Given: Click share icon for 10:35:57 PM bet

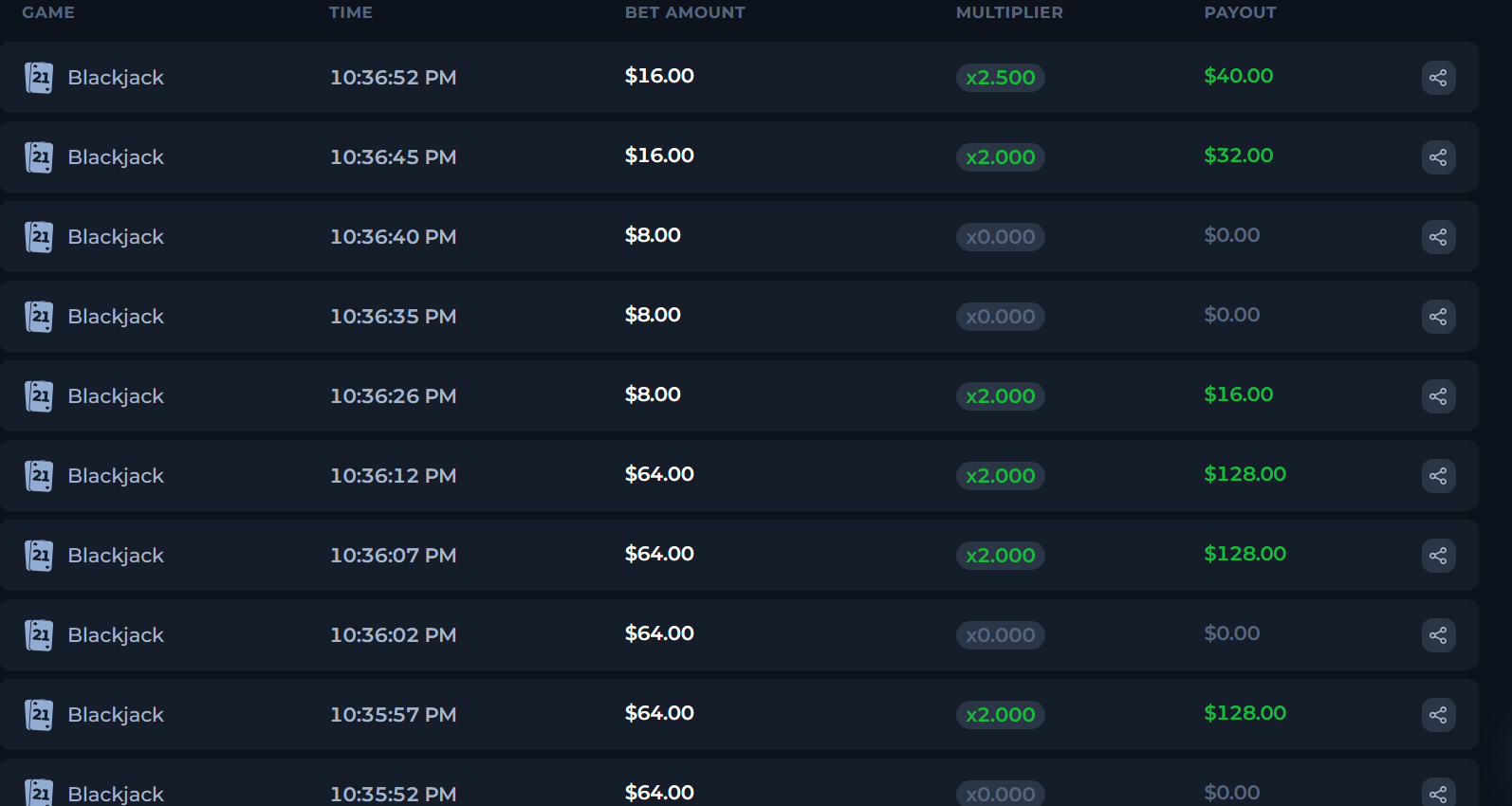Looking at the screenshot, I should (1438, 715).
